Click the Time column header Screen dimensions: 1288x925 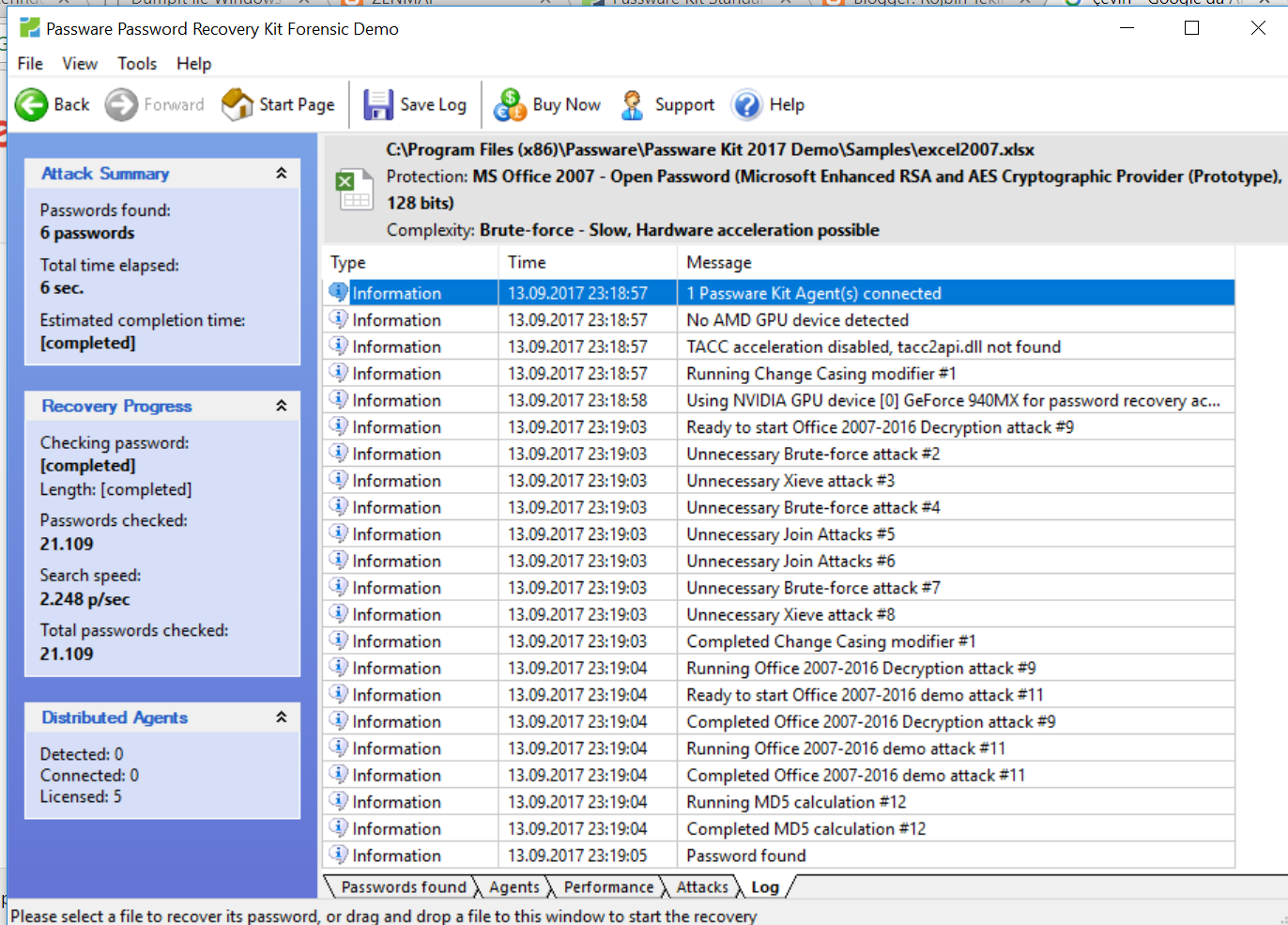(524, 262)
